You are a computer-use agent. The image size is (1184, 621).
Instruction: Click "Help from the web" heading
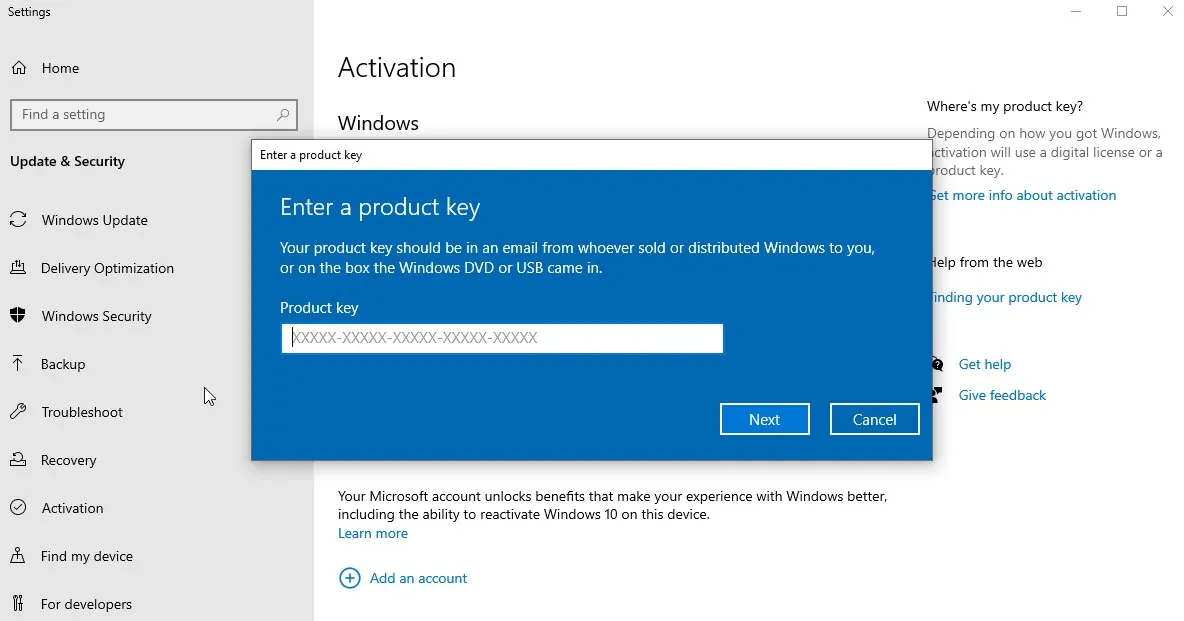tap(988, 262)
